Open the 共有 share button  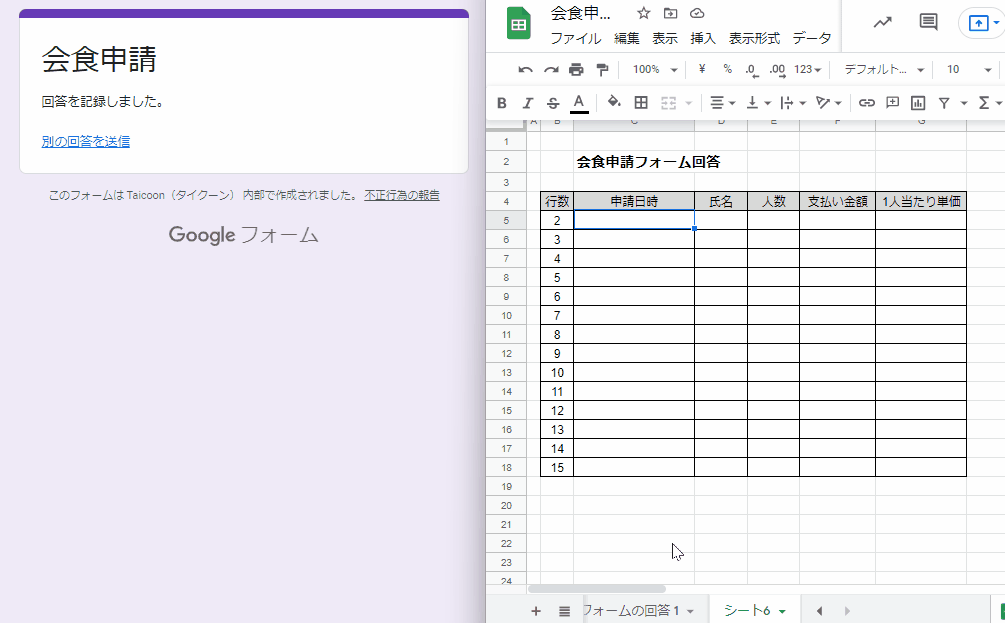[x=977, y=22]
